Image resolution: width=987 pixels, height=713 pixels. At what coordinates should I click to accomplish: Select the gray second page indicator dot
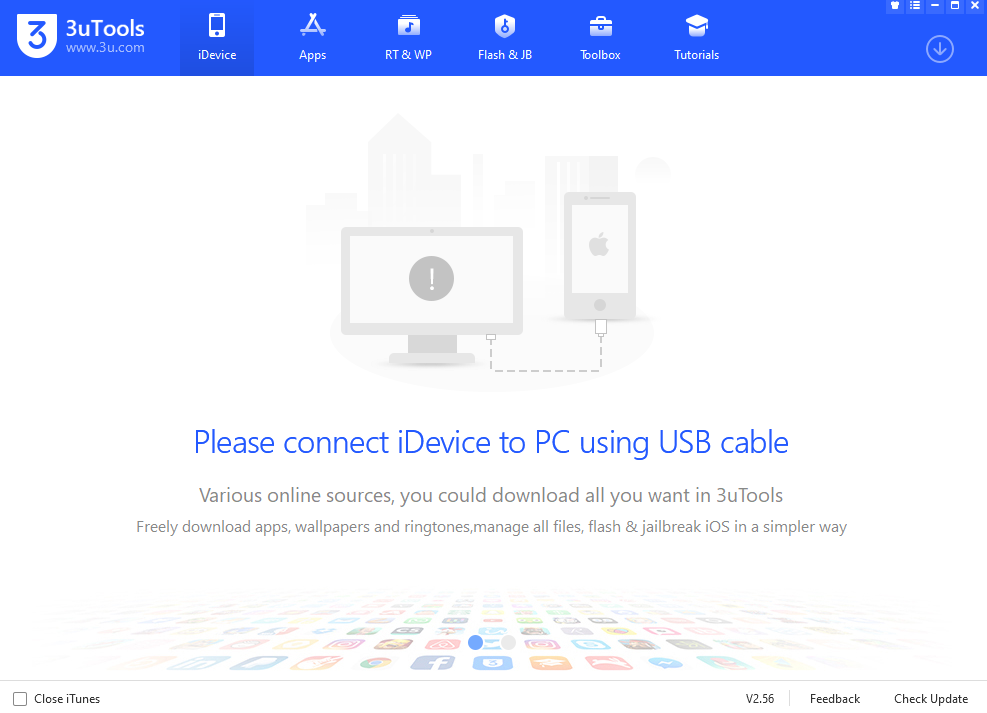509,643
